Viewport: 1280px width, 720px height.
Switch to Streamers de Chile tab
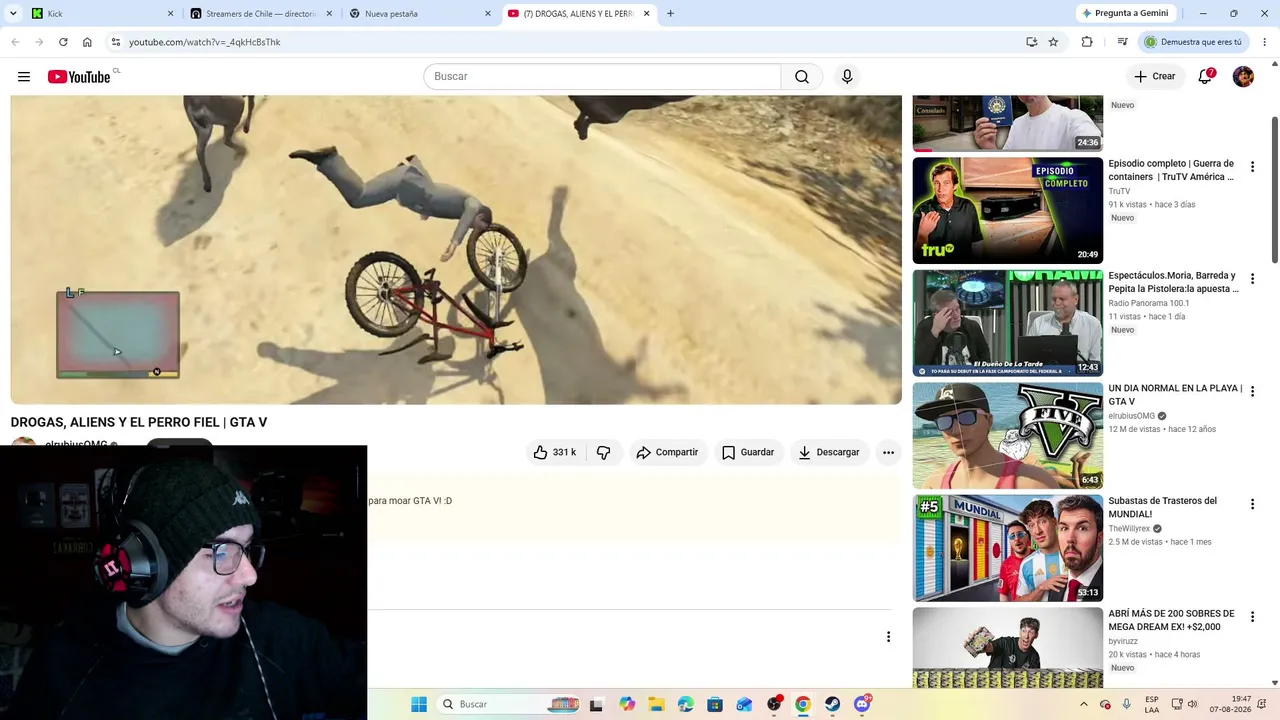point(261,14)
